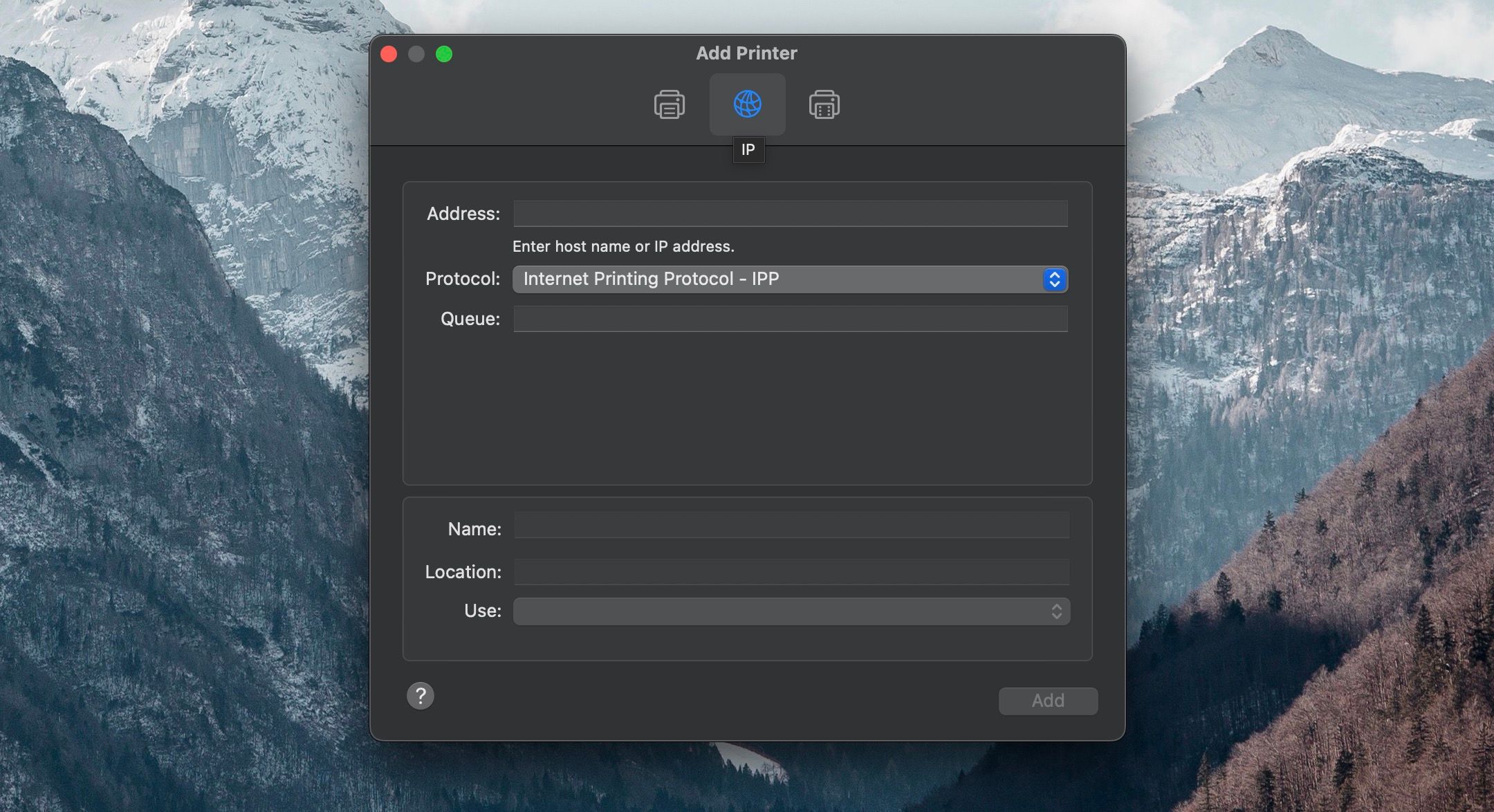Select the Default printer tab icon
This screenshot has height=812, width=1494.
click(669, 104)
